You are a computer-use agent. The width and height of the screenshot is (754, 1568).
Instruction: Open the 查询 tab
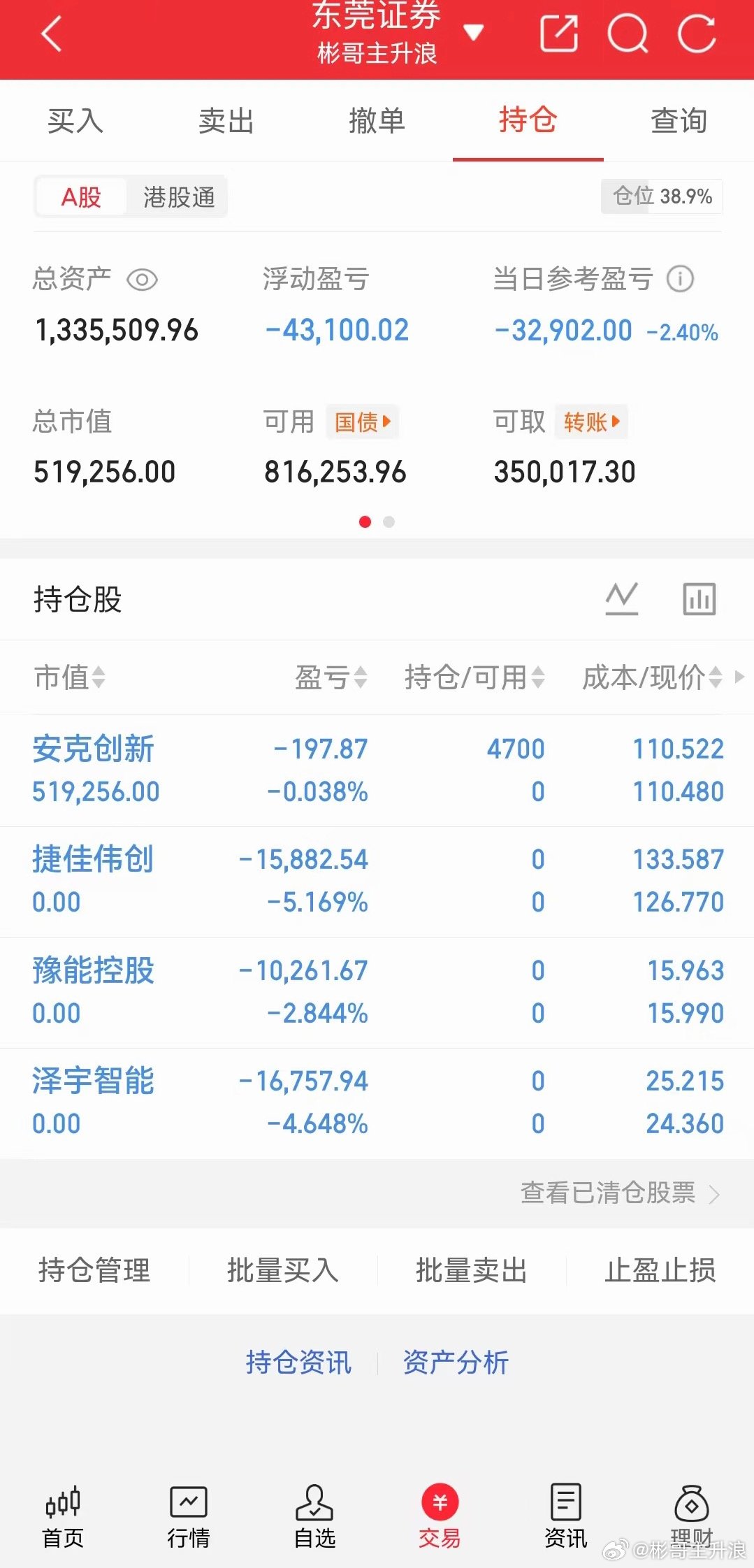coord(679,120)
